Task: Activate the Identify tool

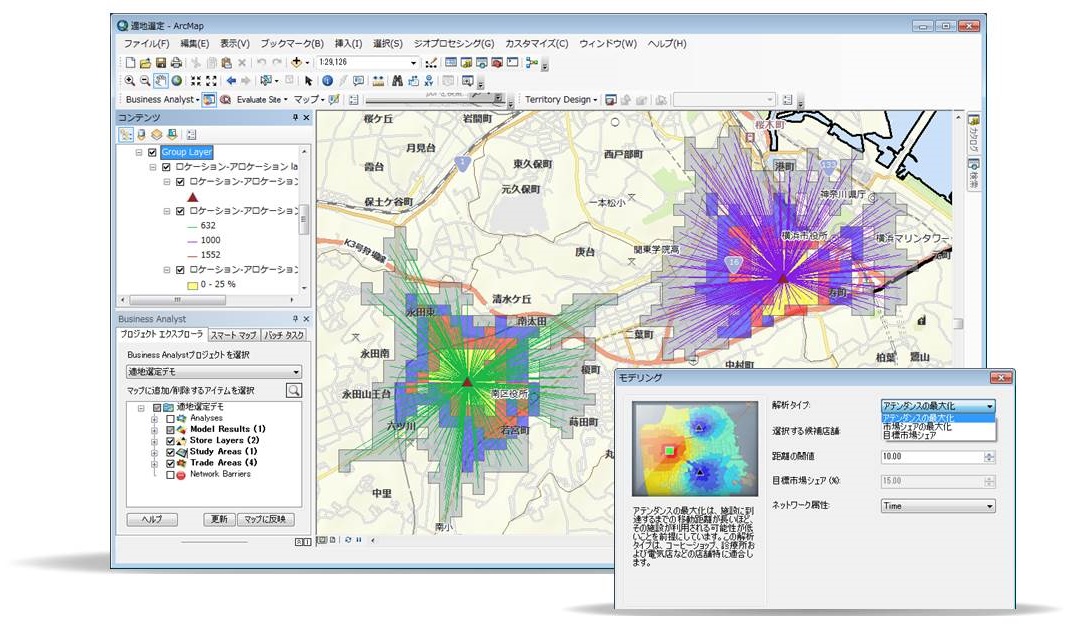Action: coord(328,81)
